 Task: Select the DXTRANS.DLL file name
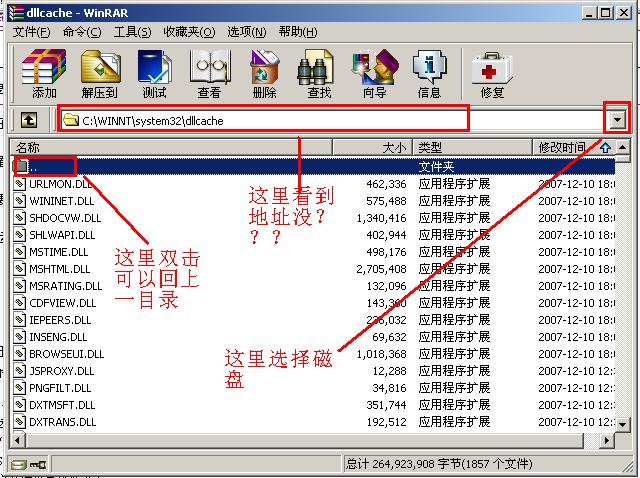(62, 422)
